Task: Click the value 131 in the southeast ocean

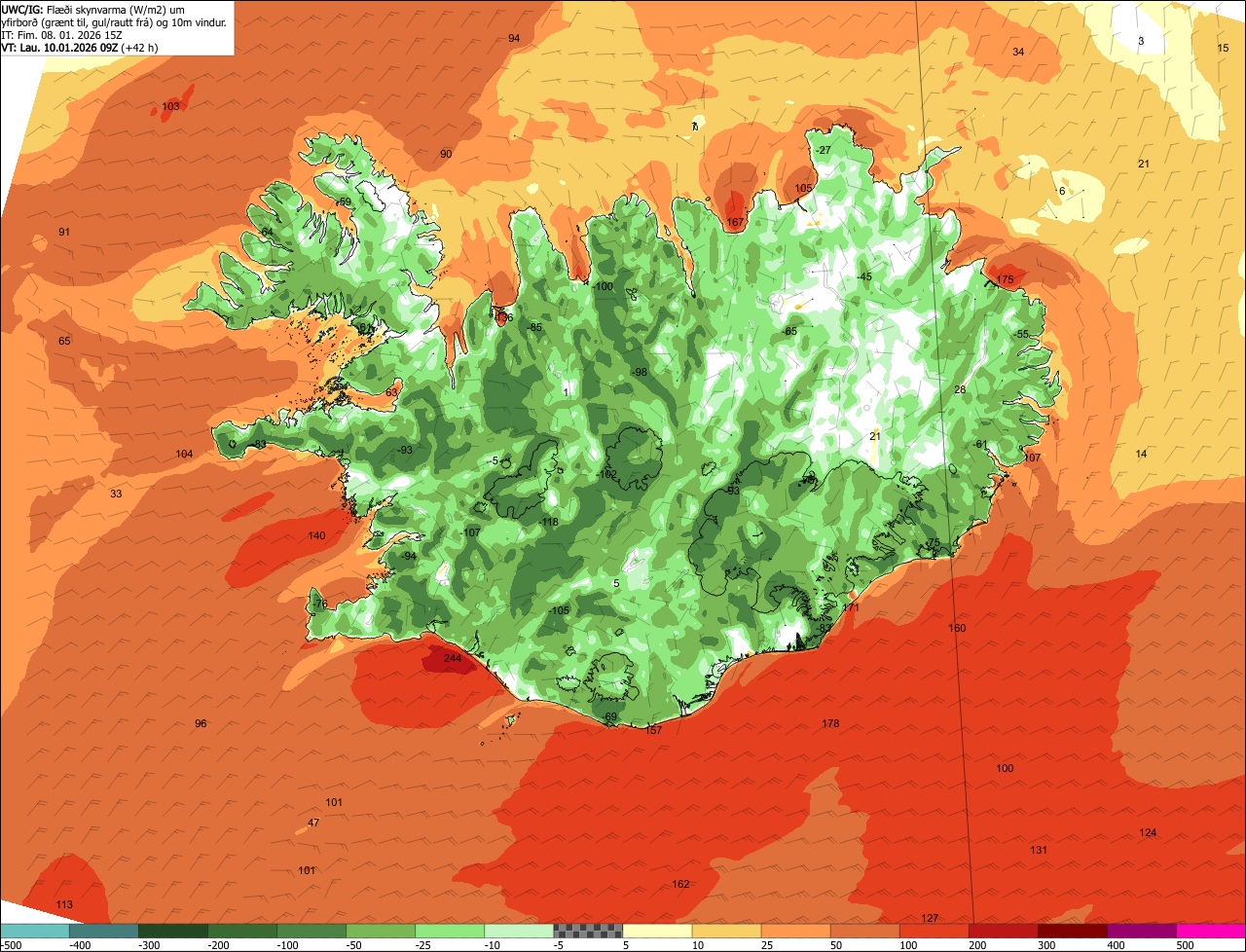Action: pos(1039,851)
